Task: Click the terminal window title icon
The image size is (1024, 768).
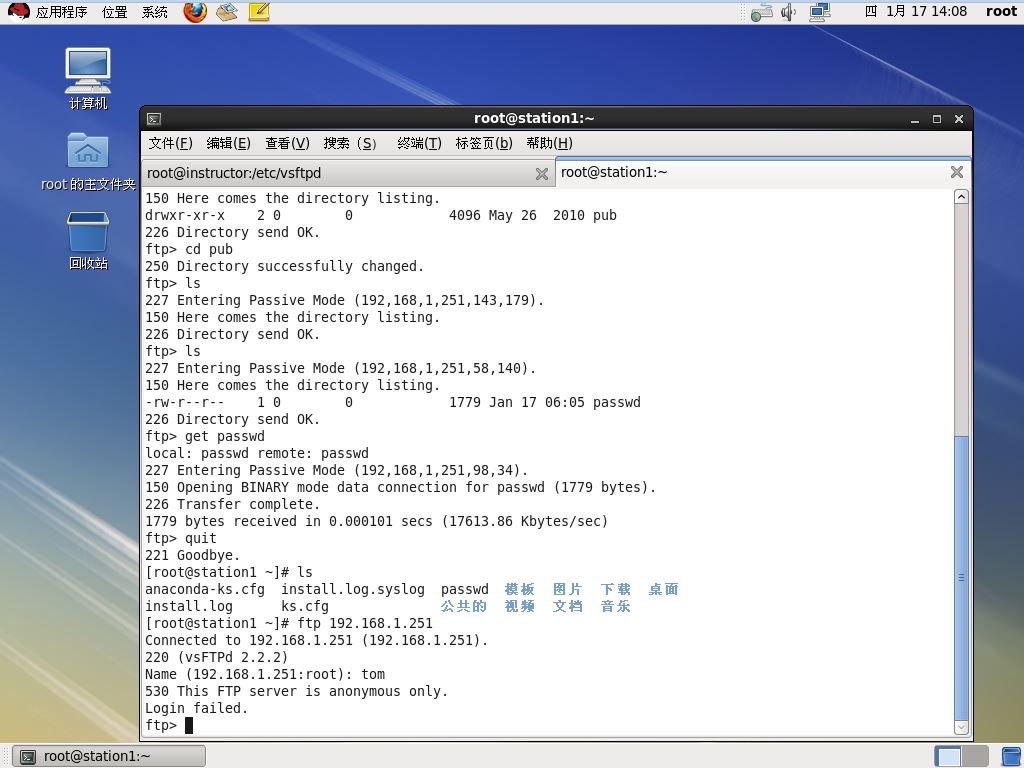Action: coord(154,119)
